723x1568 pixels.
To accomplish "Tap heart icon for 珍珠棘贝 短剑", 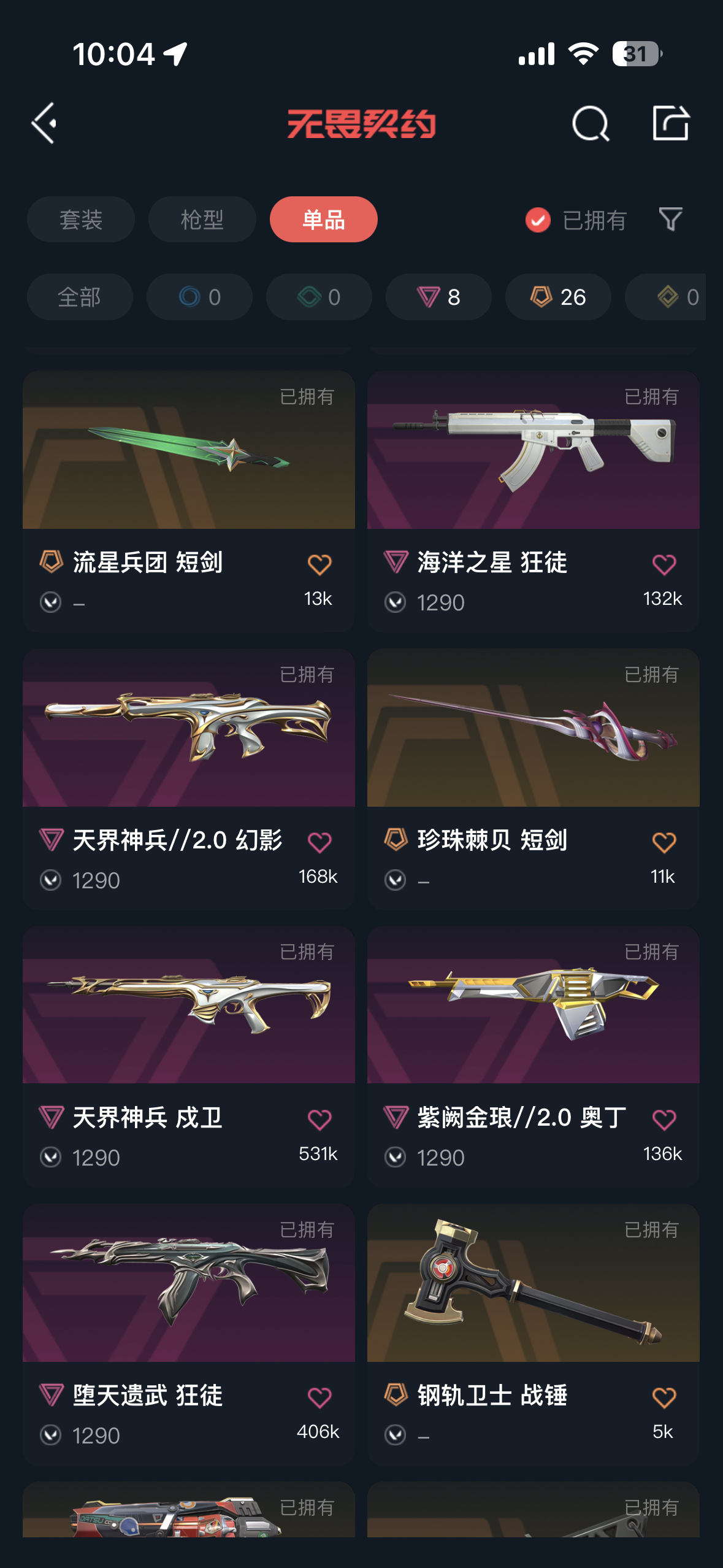I will 664,842.
